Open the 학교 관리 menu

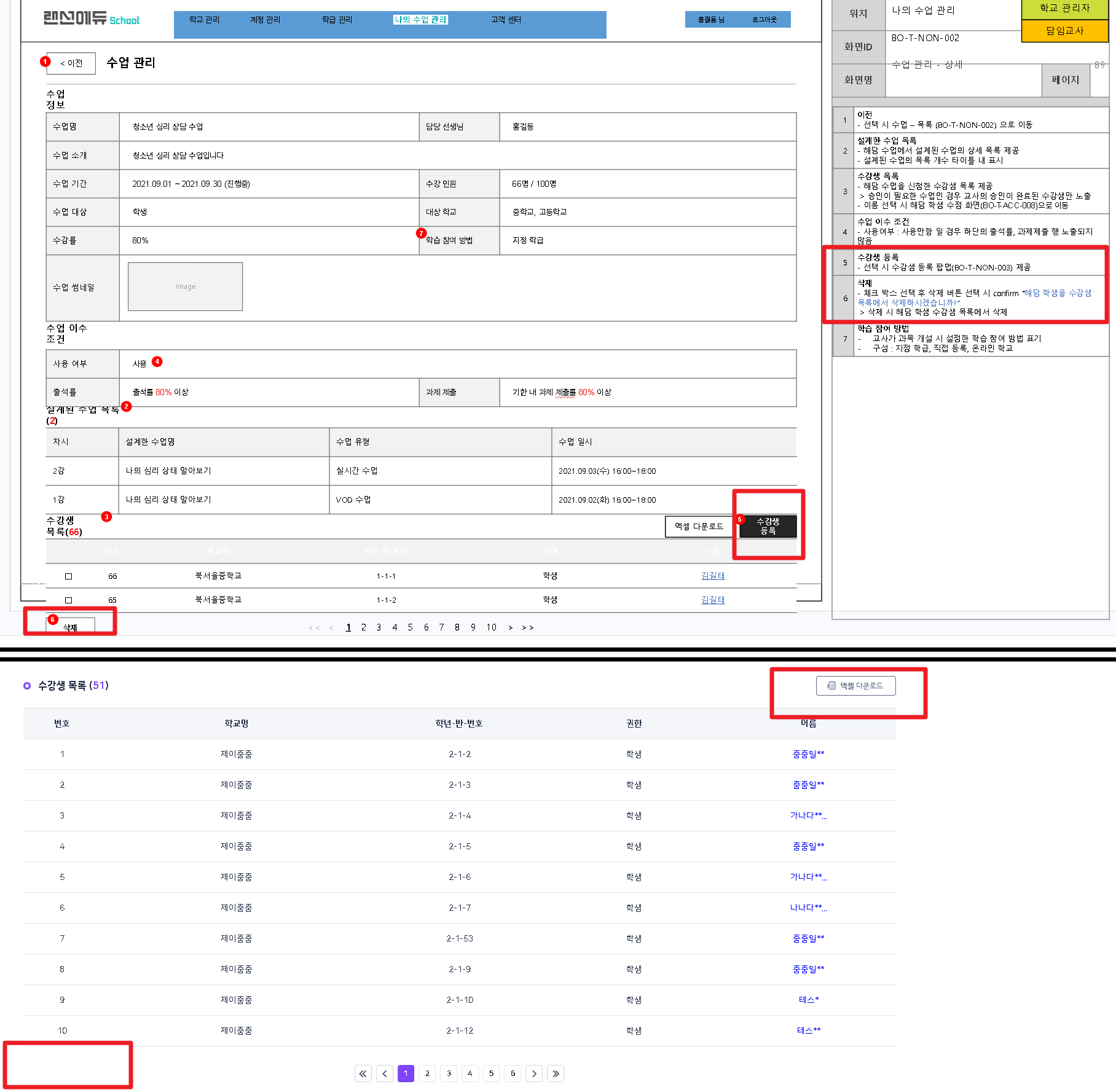click(x=204, y=20)
